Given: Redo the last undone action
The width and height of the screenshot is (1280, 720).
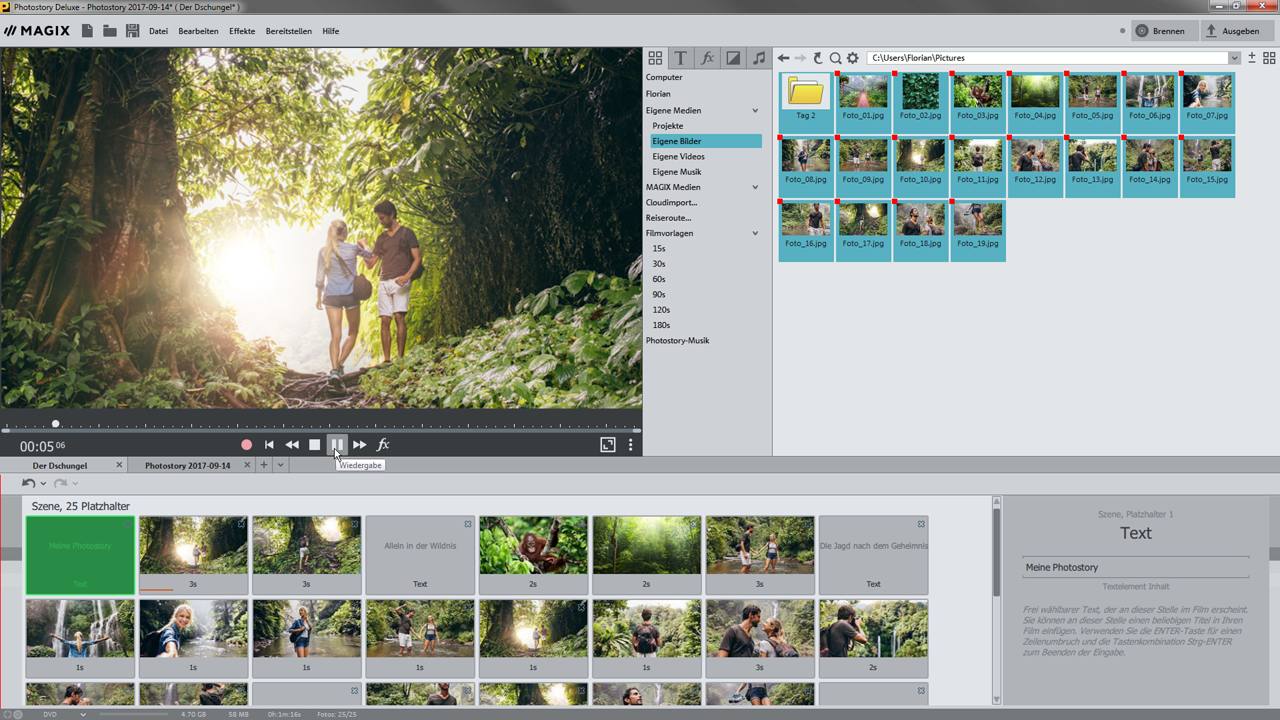Looking at the screenshot, I should [60, 483].
